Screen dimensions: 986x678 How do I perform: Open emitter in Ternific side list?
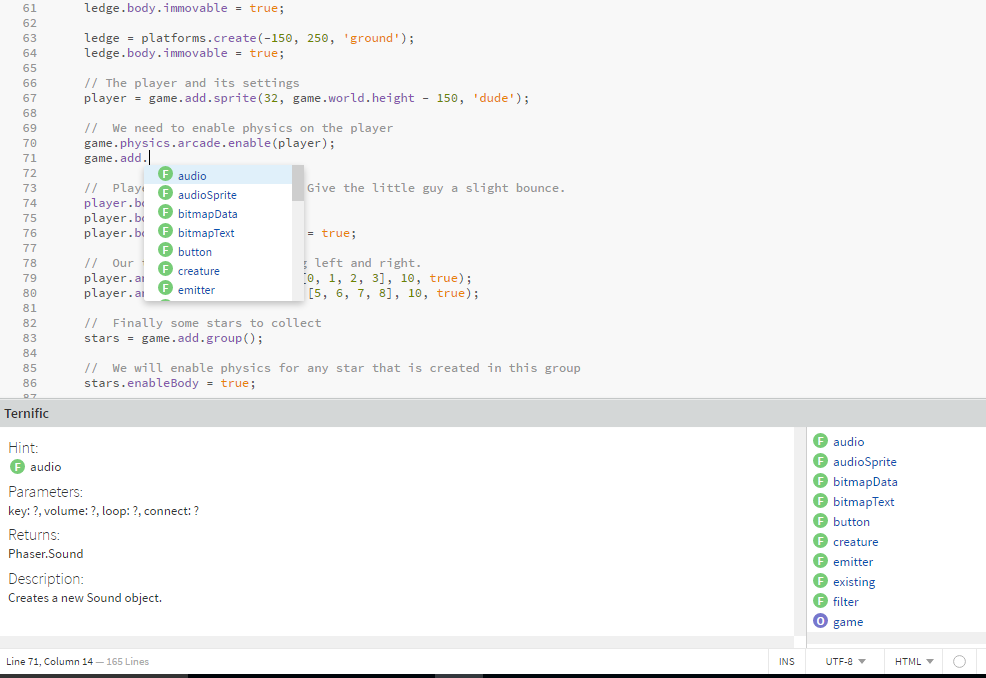click(853, 562)
